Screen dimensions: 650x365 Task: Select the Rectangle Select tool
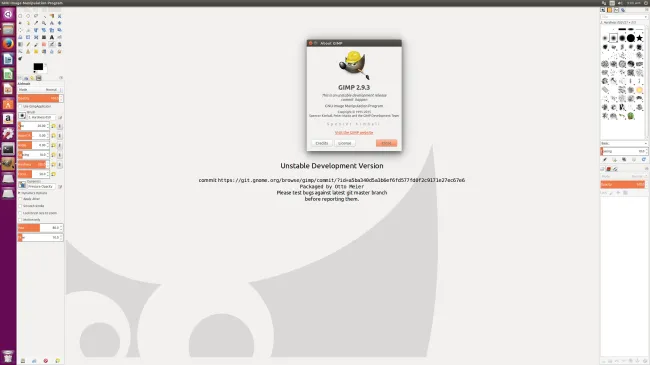[x=20, y=16]
